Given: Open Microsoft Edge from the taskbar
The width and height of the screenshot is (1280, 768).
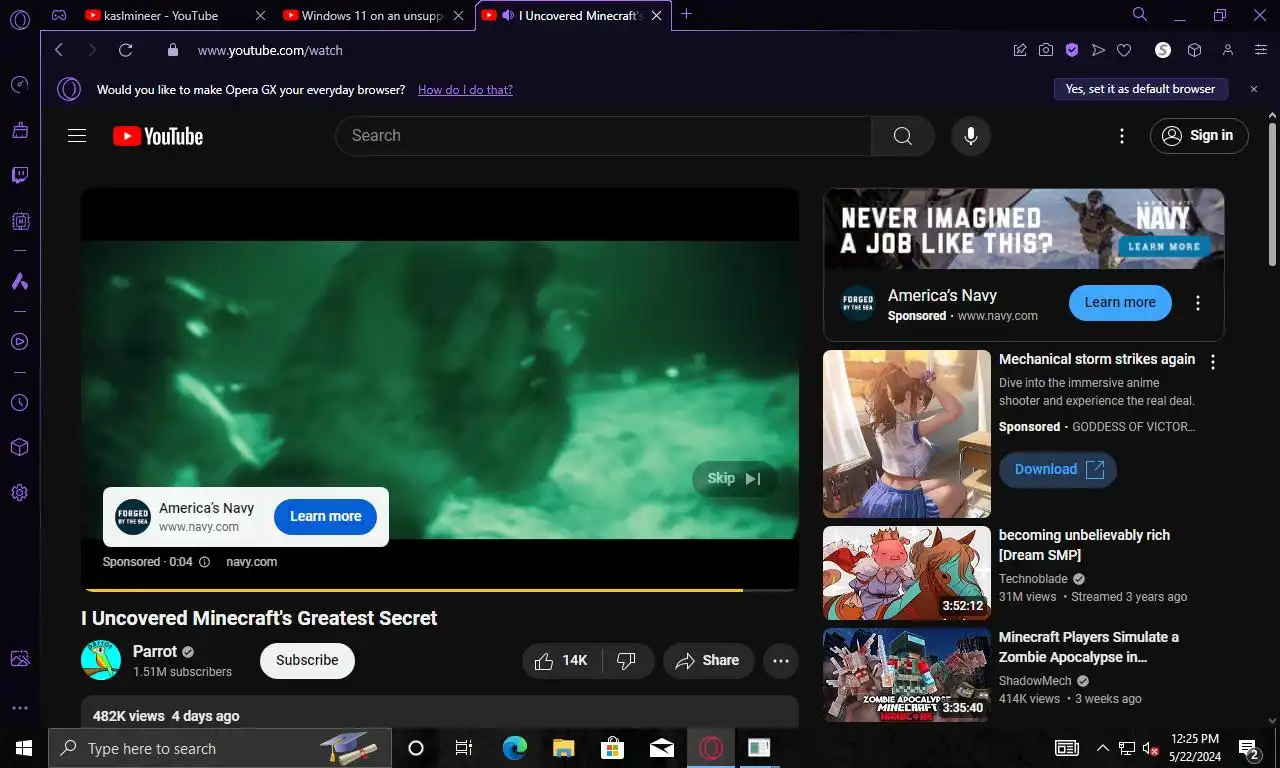Looking at the screenshot, I should (514, 748).
